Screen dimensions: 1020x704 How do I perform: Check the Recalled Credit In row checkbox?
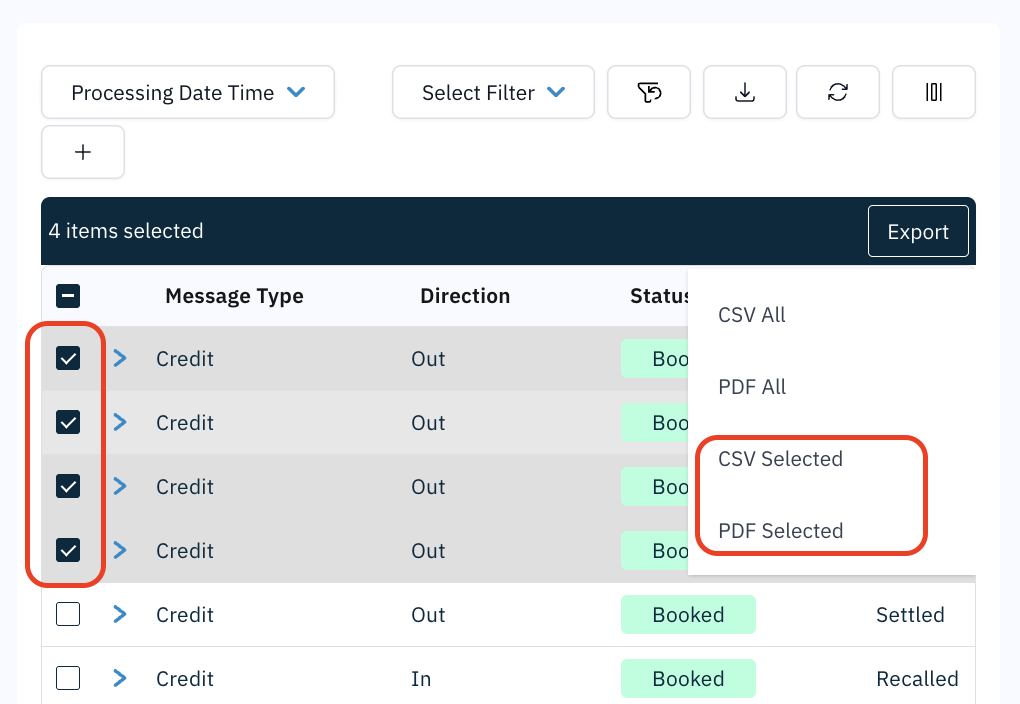tap(68, 679)
